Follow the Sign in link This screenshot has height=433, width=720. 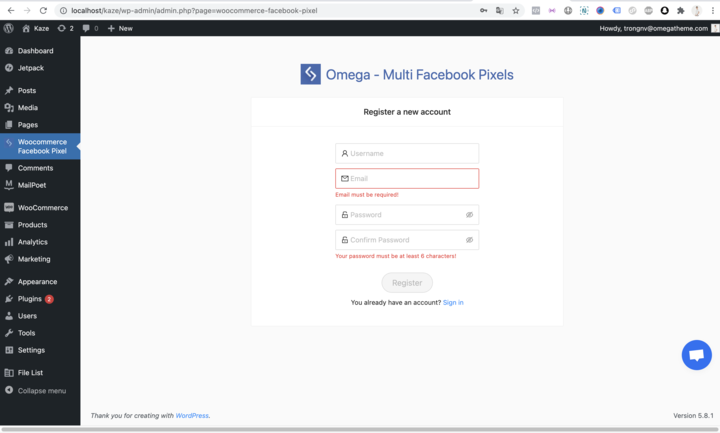tap(453, 303)
